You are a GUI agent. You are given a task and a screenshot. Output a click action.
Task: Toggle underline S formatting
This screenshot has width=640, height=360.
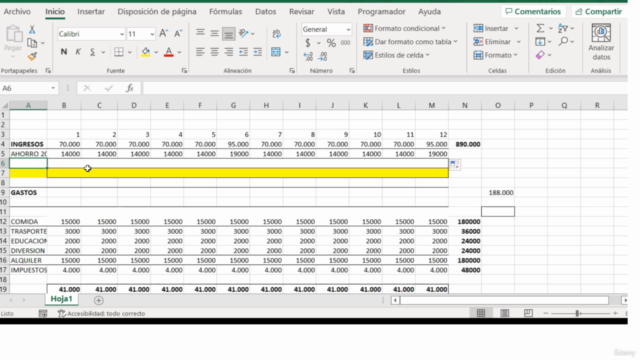click(x=92, y=52)
